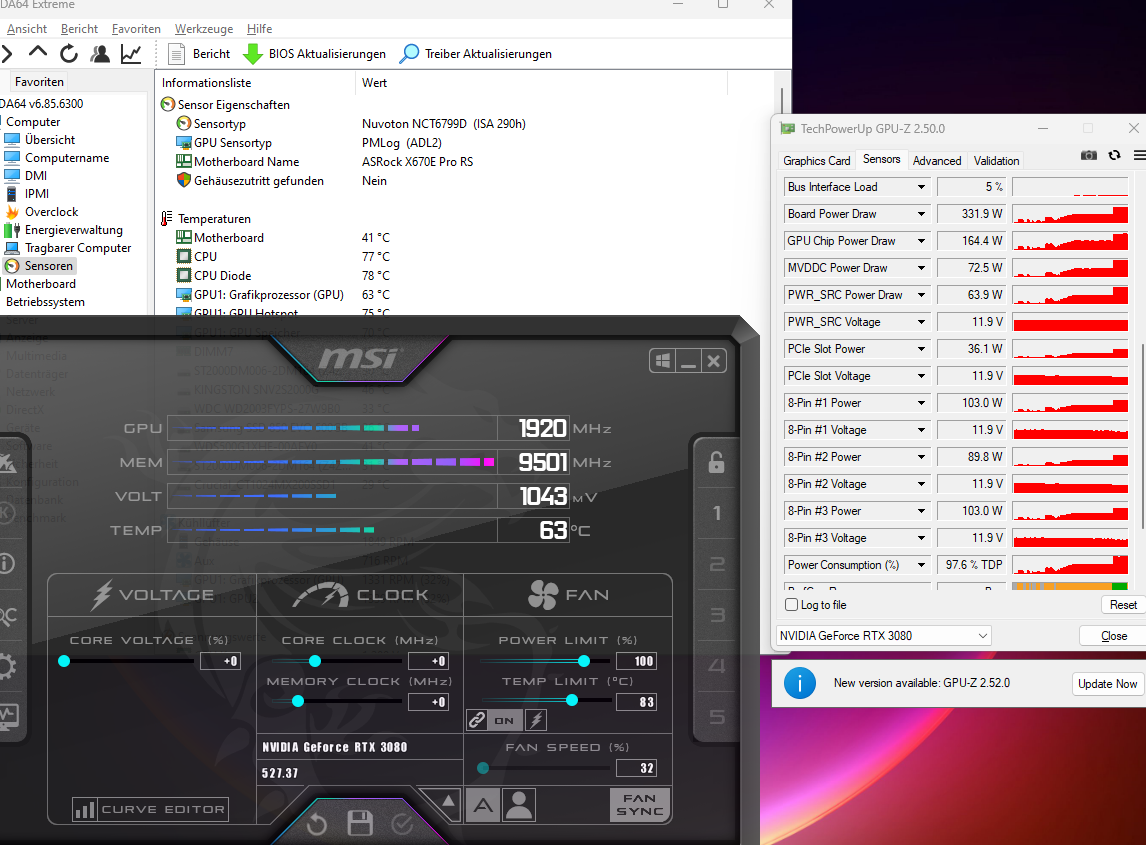Open the AIDA64 user favorites icon
The height and width of the screenshot is (845, 1146).
tap(100, 53)
